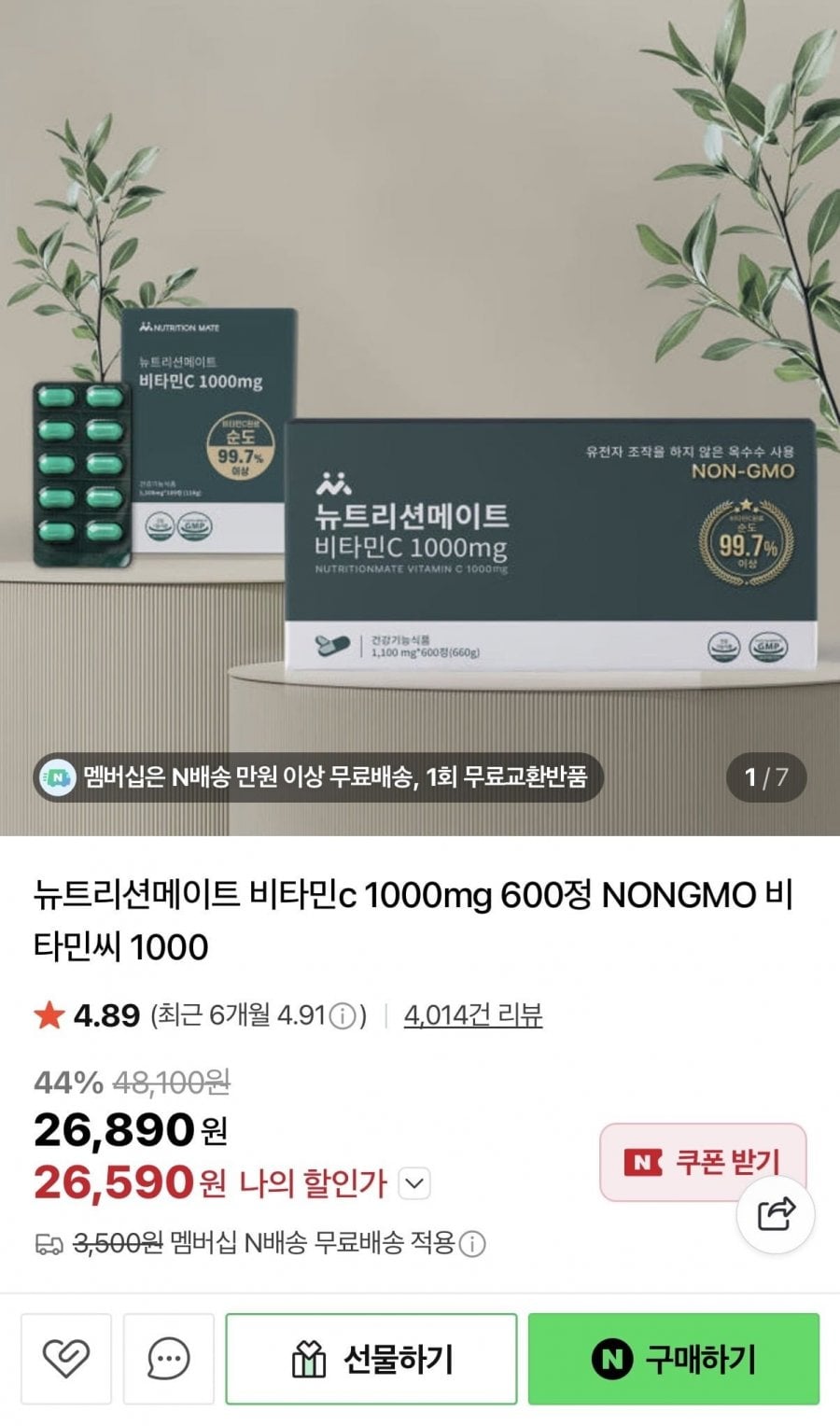Image resolution: width=840 pixels, height=1426 pixels.
Task: Tap the membership free shipping banner
Action: point(318,776)
